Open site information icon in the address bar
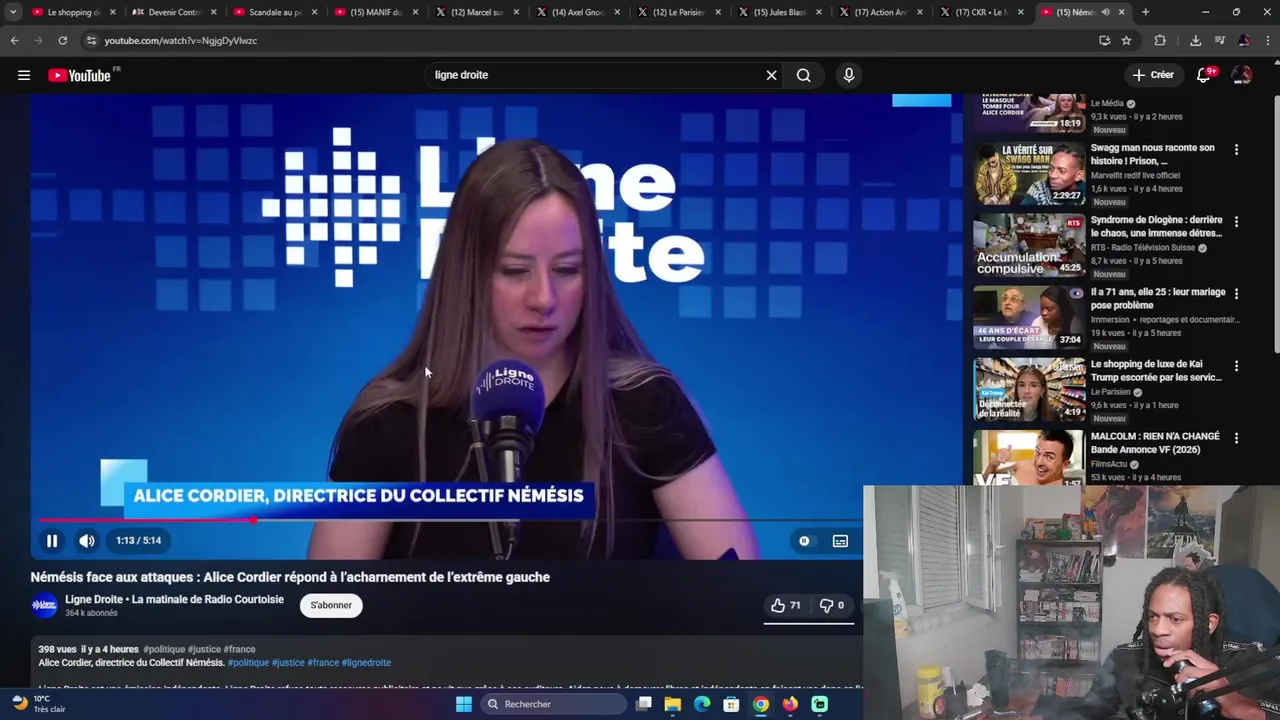 pos(91,41)
